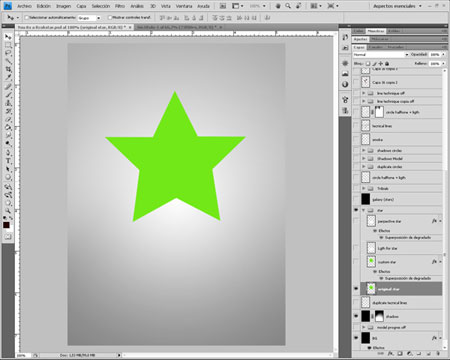This screenshot has width=450, height=360.
Task: Select the Crop tool
Action: click(8, 69)
